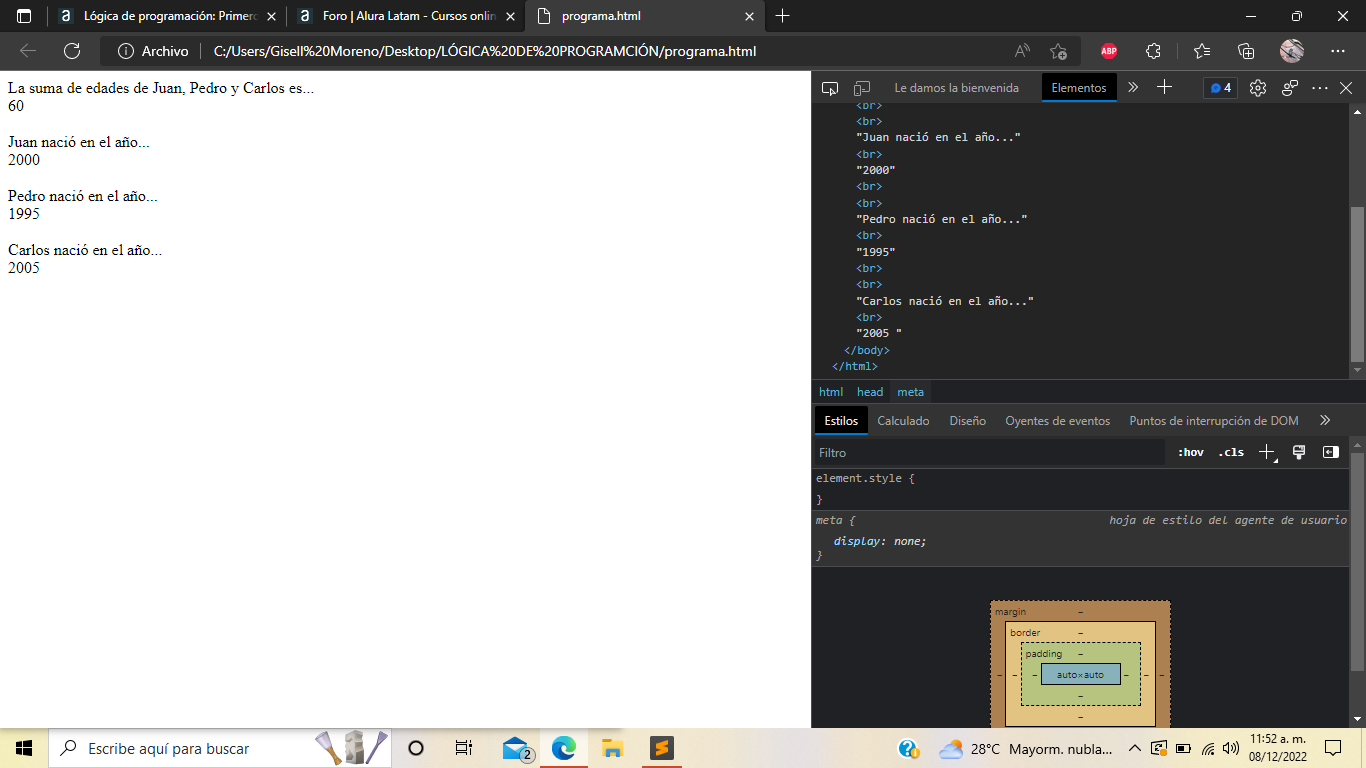Select "Pedro nació en el año..." node
This screenshot has height=768, width=1366.
[x=941, y=219]
